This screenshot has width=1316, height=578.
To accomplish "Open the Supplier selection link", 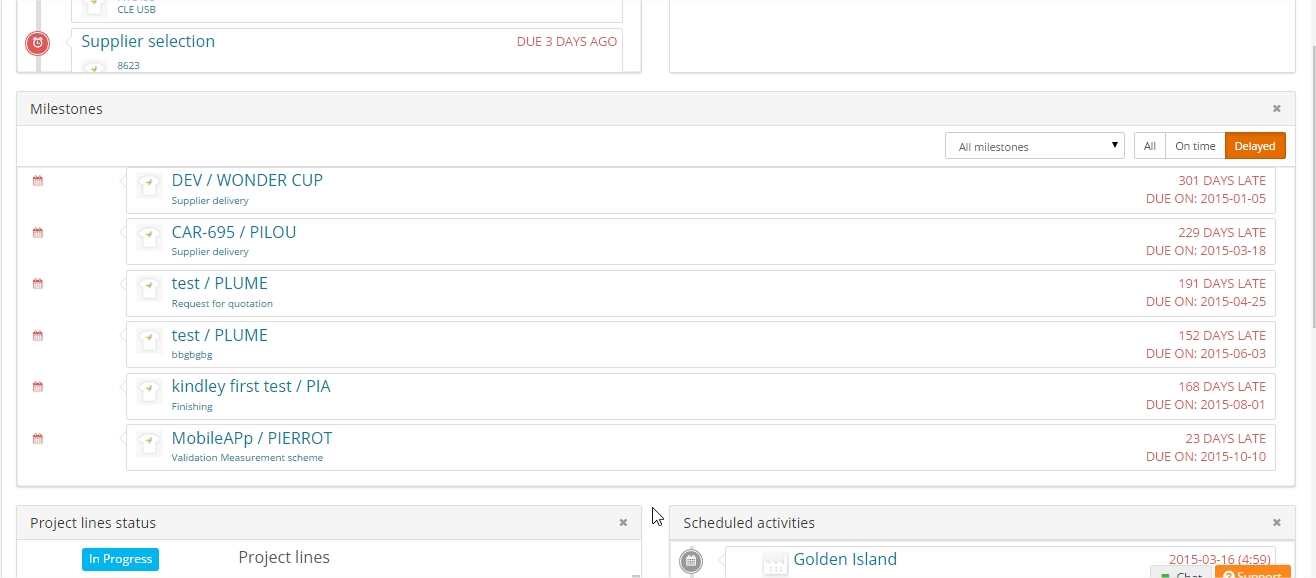I will (x=148, y=41).
